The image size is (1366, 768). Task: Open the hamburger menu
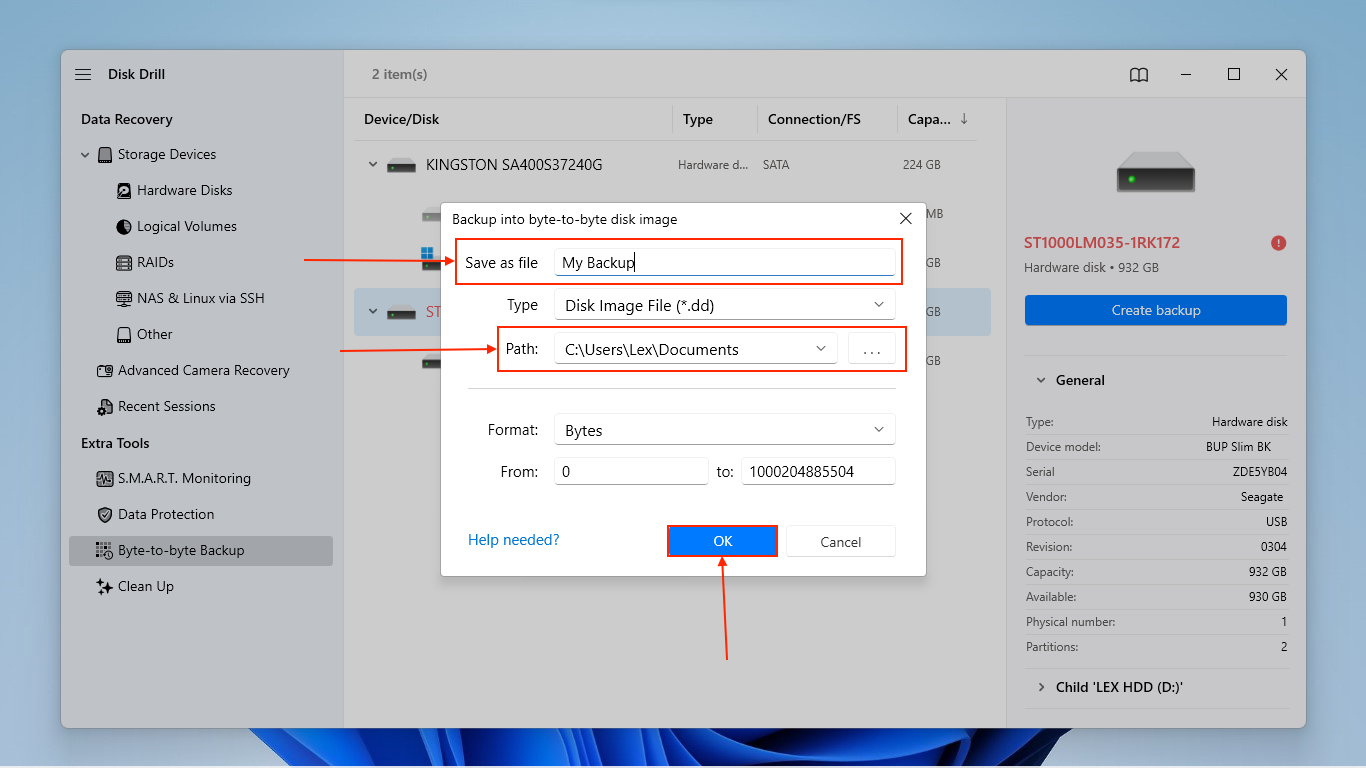[82, 74]
